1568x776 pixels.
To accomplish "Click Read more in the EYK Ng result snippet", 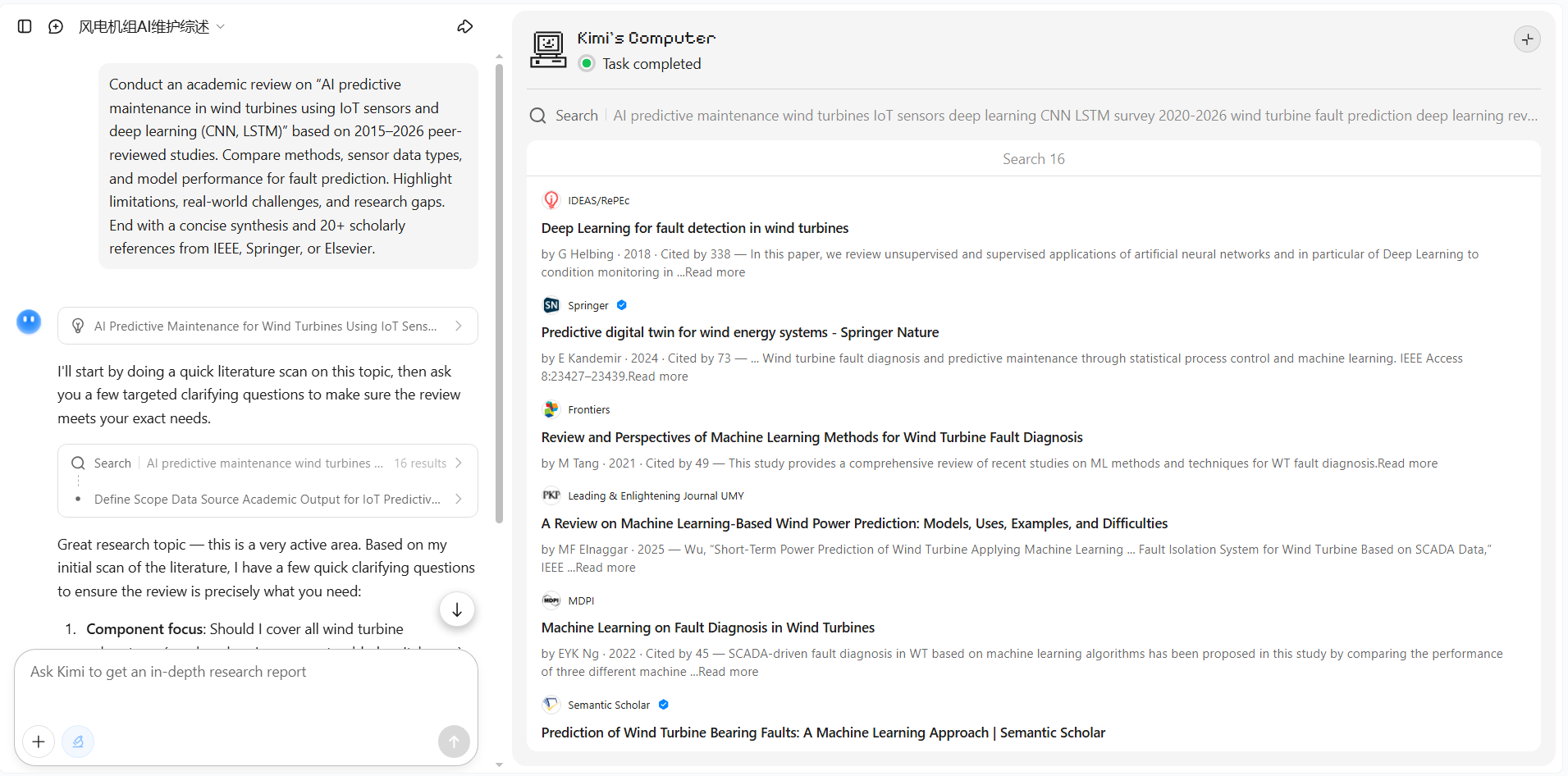I will pyautogui.click(x=729, y=672).
